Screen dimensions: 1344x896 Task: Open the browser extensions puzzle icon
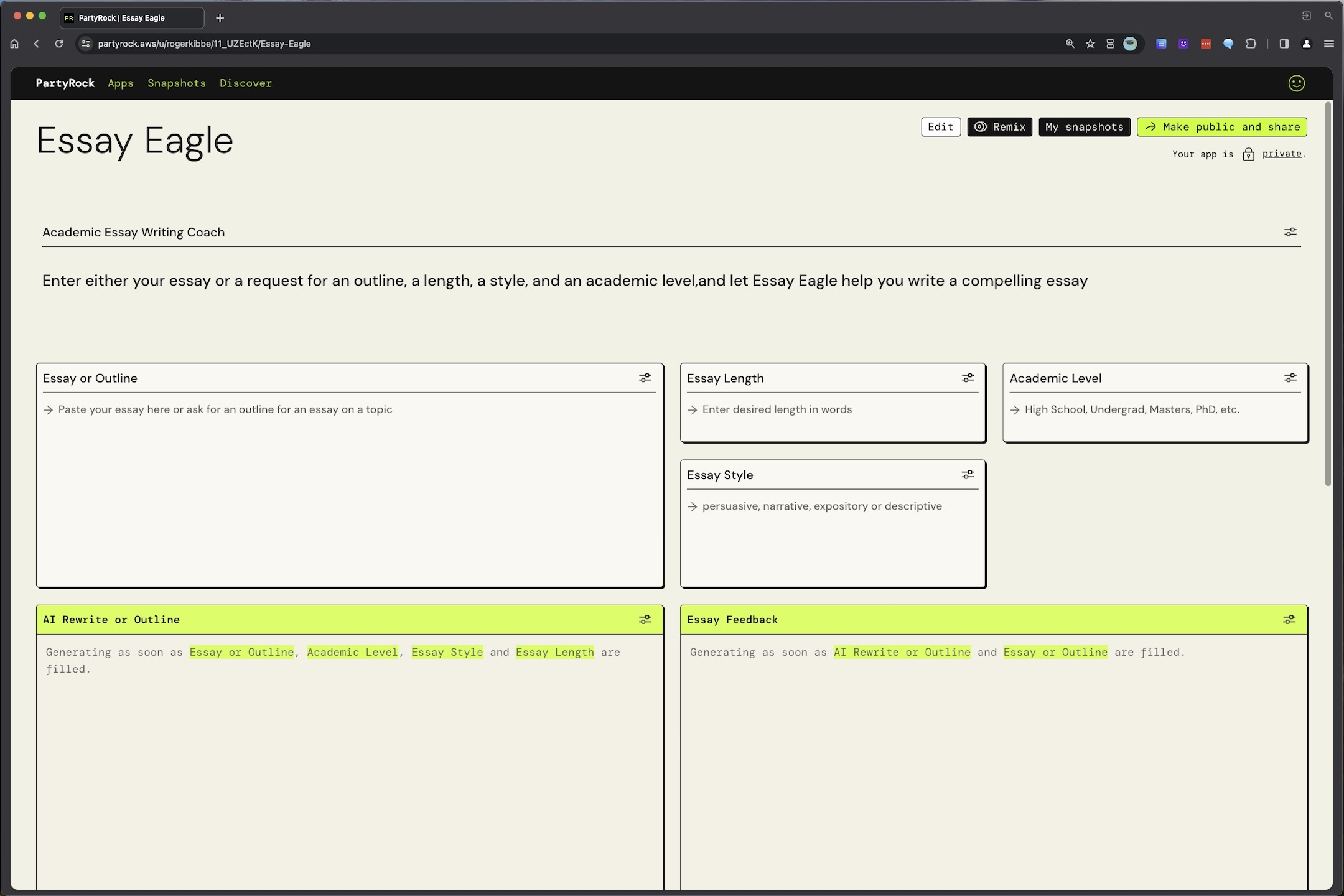pos(1251,44)
